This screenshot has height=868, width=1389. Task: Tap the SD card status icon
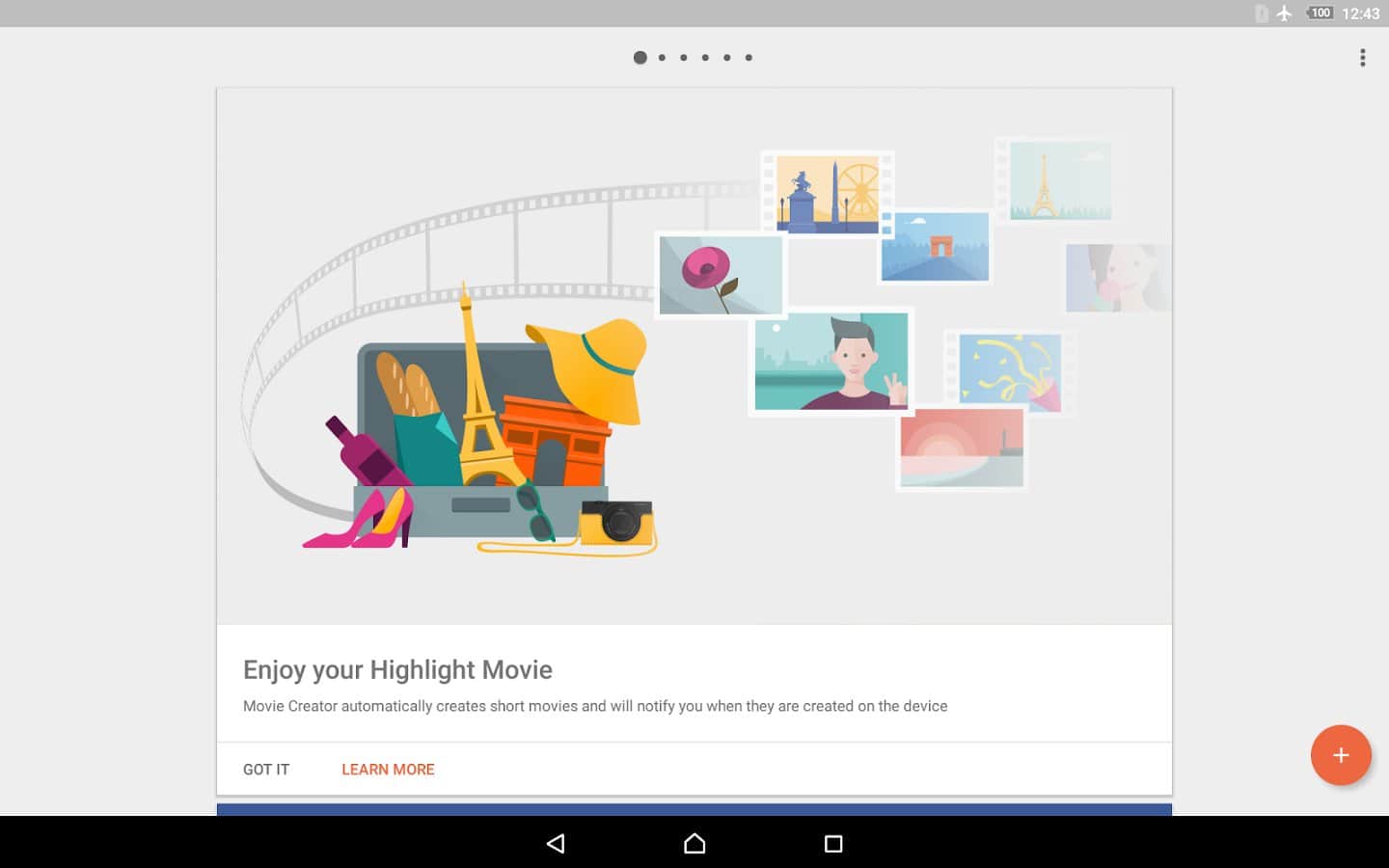(1261, 14)
